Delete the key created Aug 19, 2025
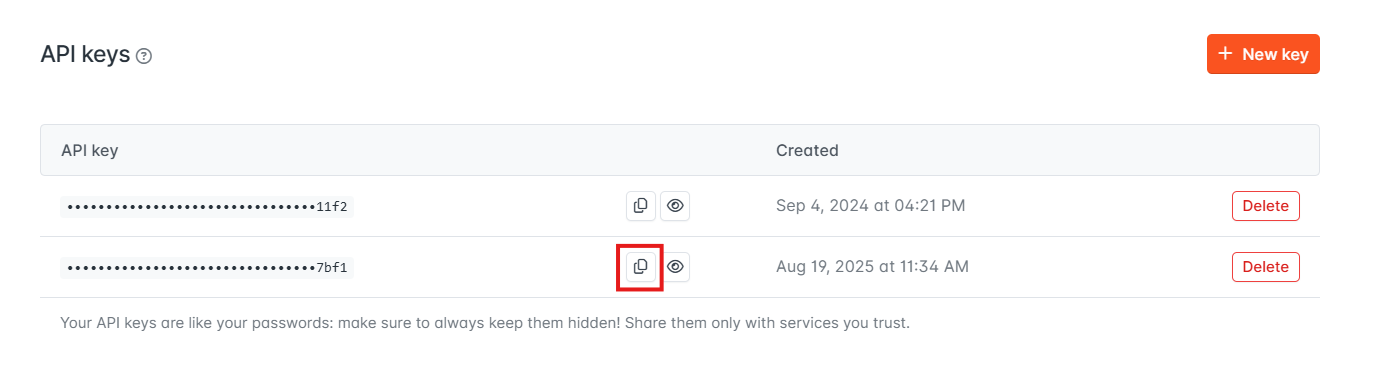Image resolution: width=1375 pixels, height=381 pixels. pos(1265,267)
